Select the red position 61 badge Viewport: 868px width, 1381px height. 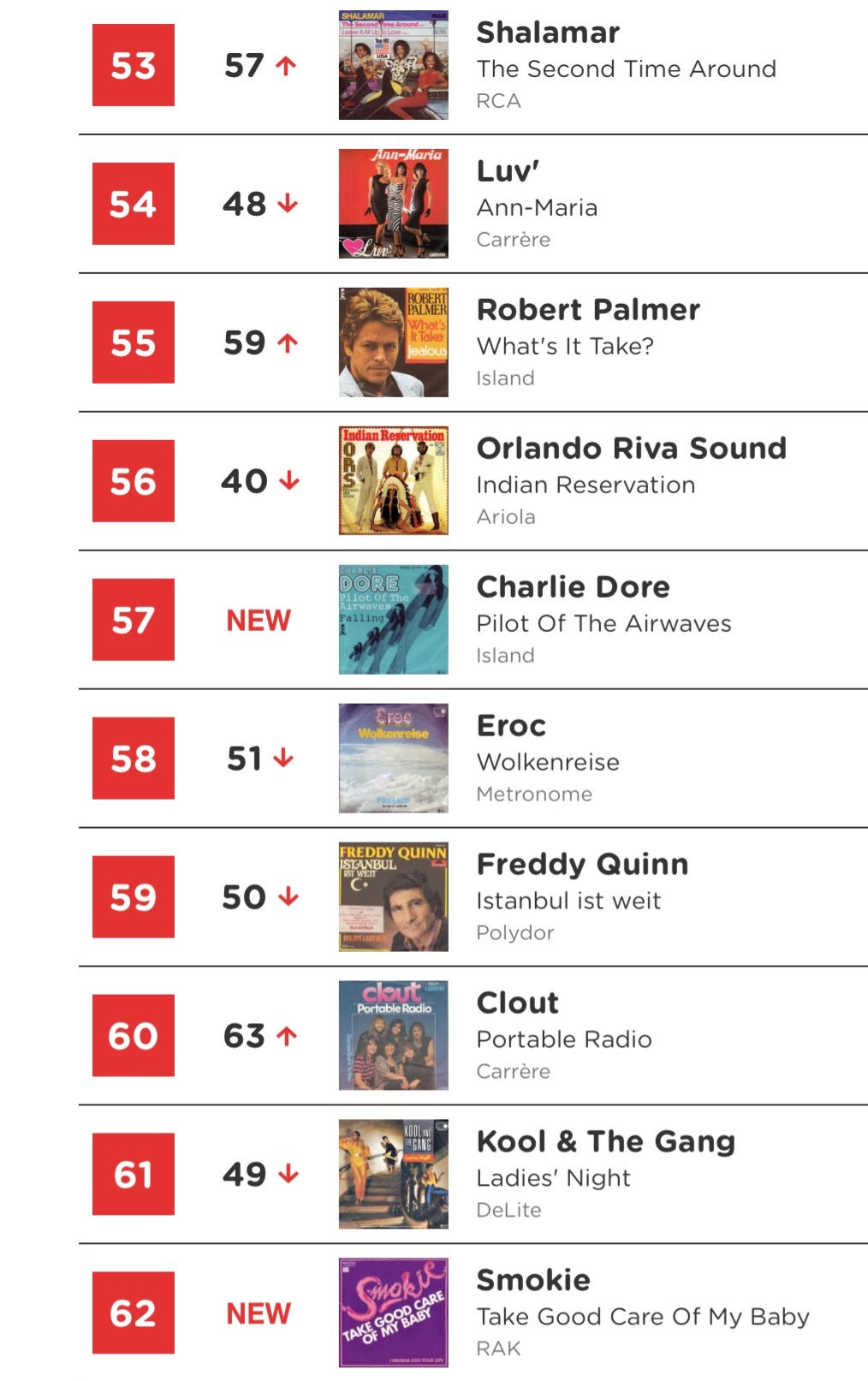pyautogui.click(x=134, y=1175)
